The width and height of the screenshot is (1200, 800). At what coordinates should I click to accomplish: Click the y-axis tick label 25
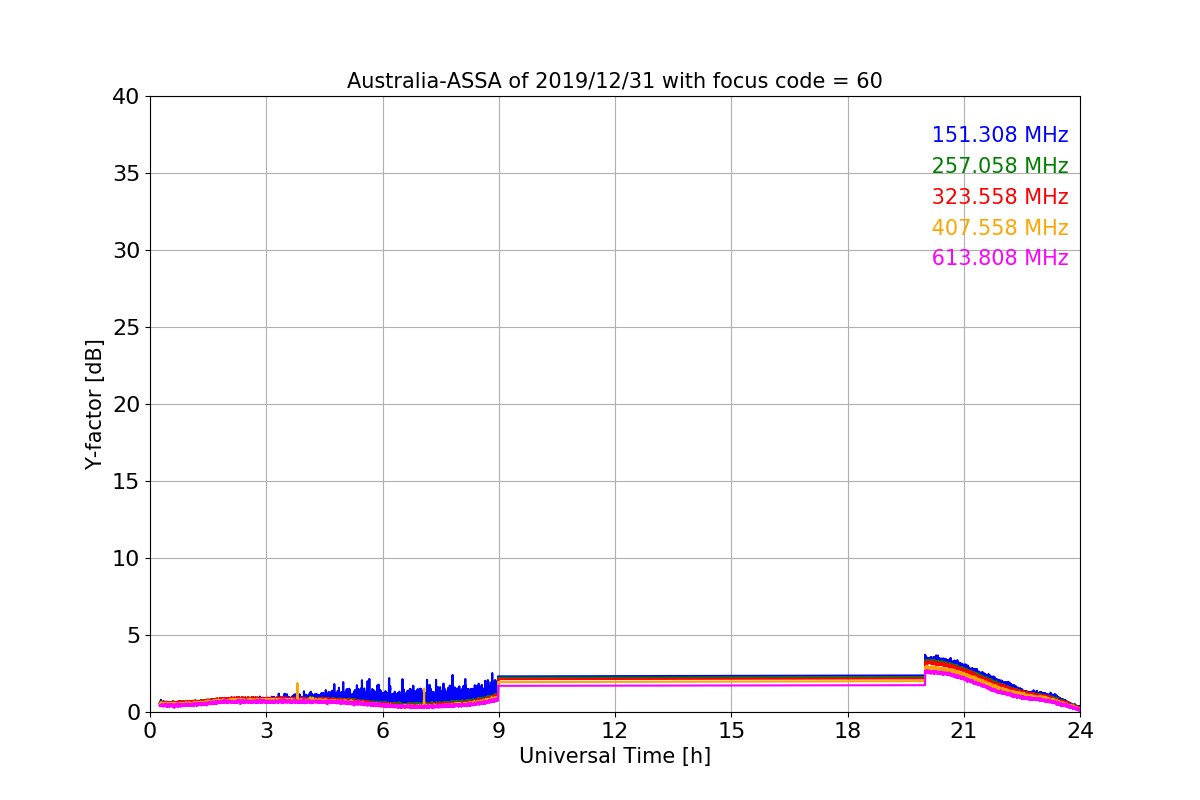pyautogui.click(x=126, y=328)
